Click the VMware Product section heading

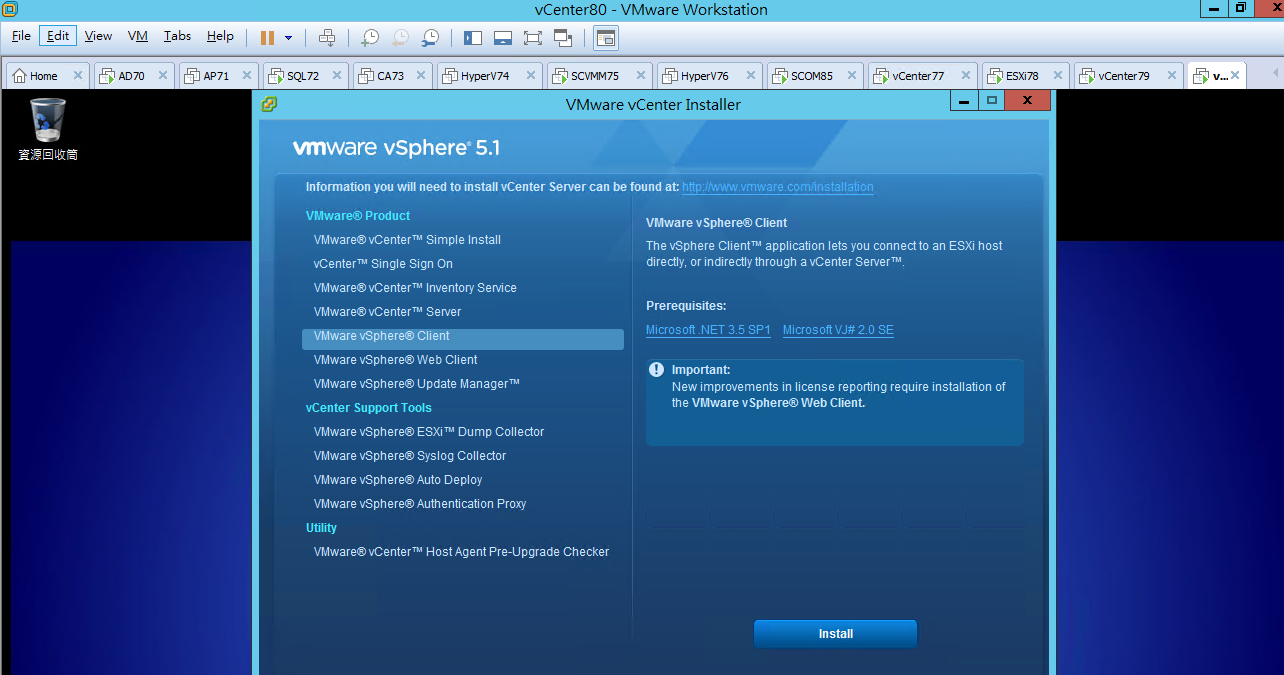[x=358, y=216]
